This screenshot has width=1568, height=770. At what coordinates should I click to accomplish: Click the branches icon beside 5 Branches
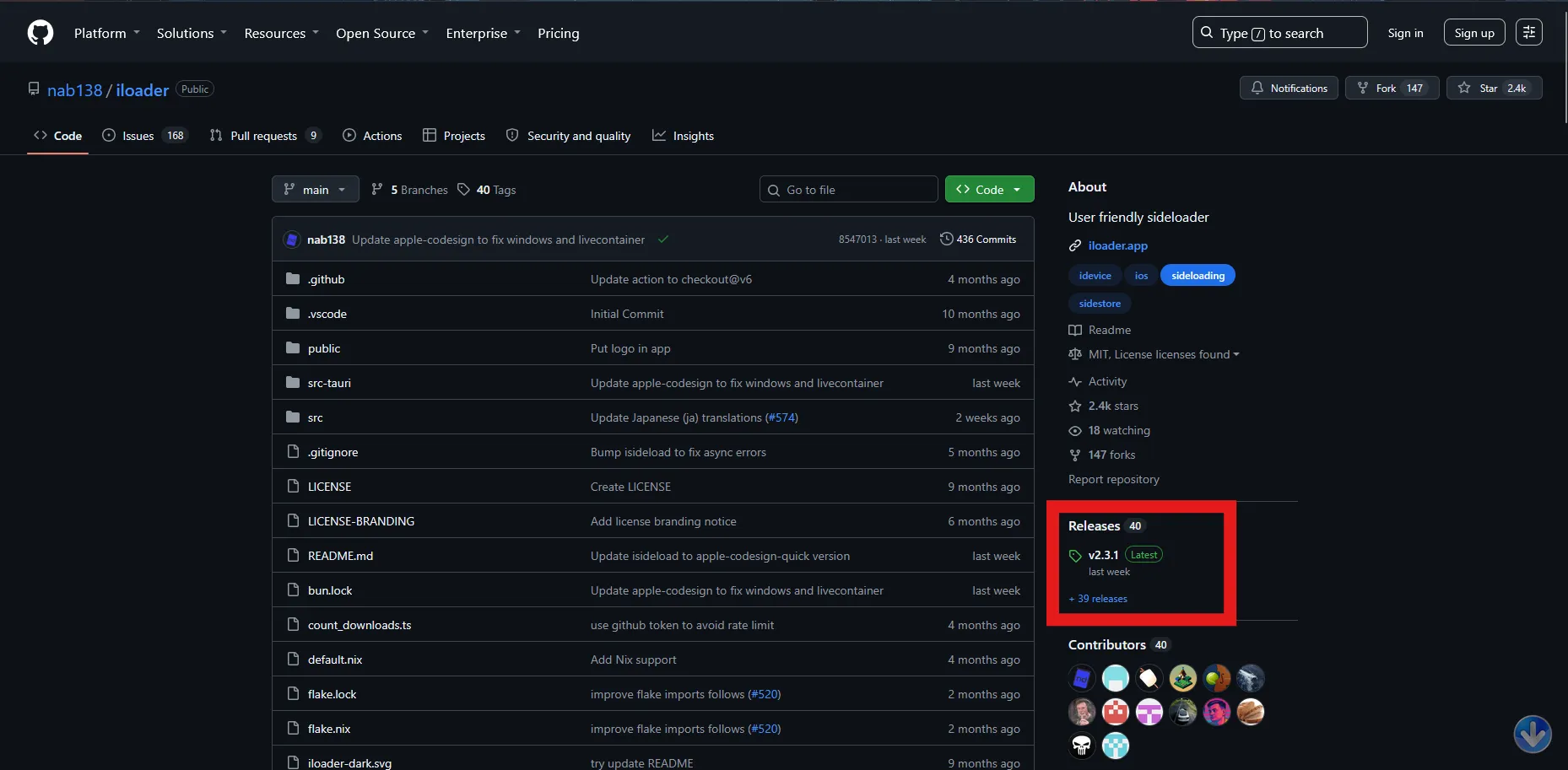click(377, 190)
